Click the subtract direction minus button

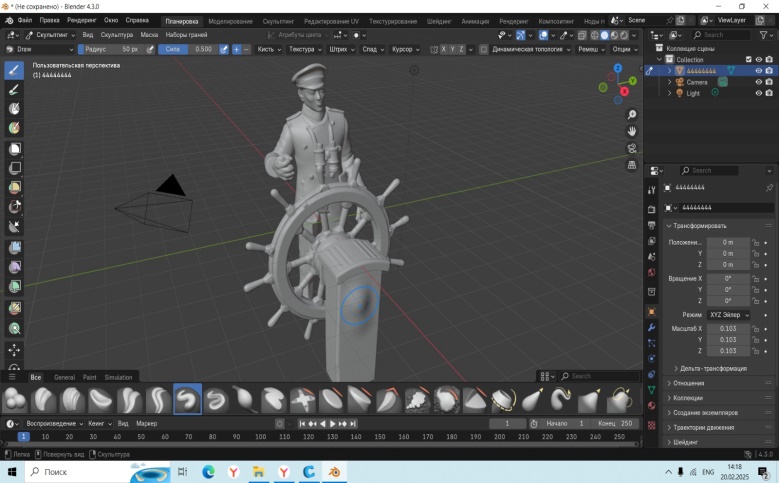tap(246, 49)
